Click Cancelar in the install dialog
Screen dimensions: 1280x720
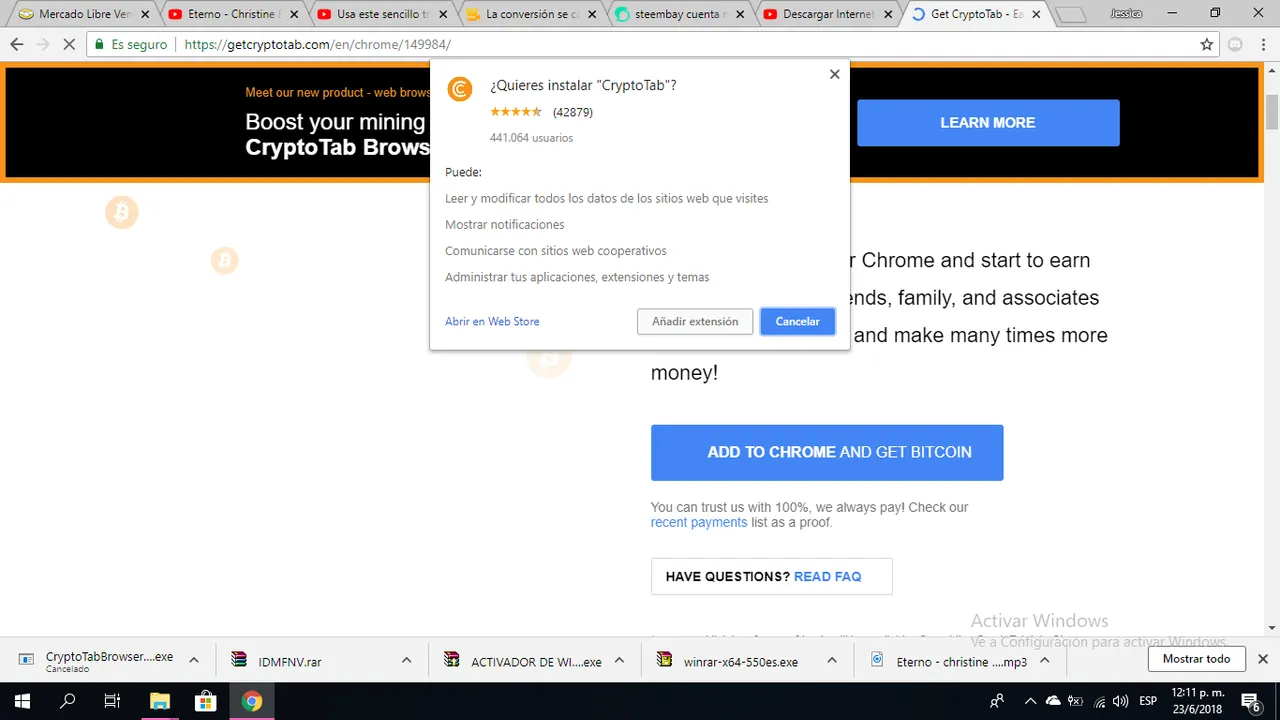point(797,321)
